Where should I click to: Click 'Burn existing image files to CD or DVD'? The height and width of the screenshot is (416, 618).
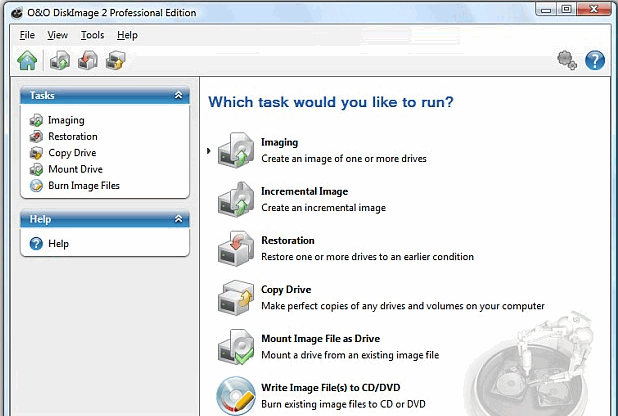click(343, 404)
